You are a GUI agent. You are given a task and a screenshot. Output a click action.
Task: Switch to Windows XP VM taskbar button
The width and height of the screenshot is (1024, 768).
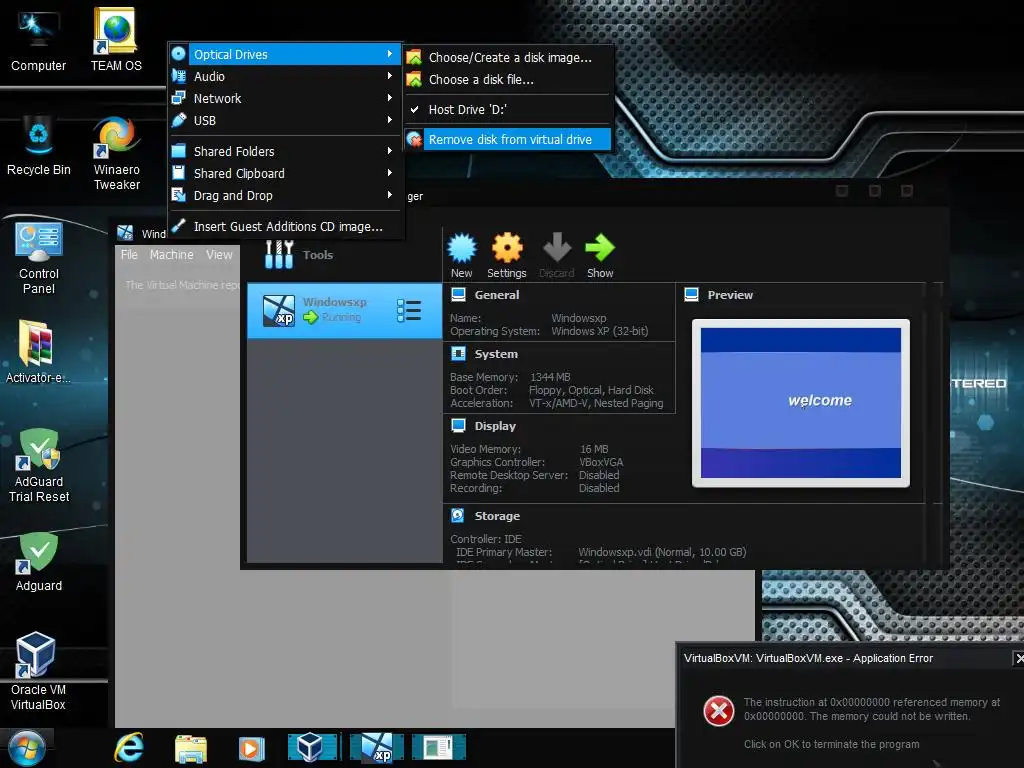click(x=377, y=748)
